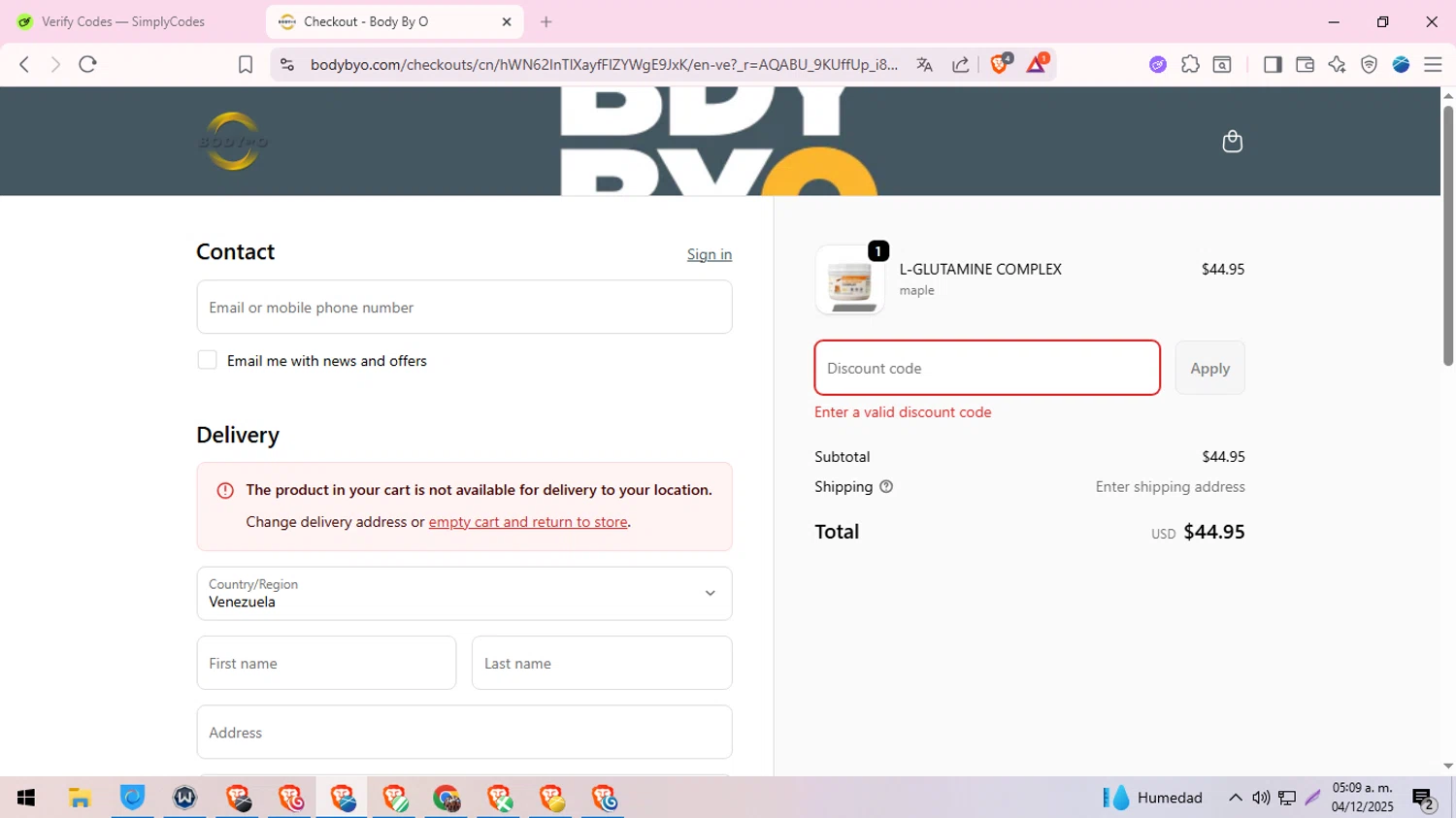Viewport: 1456px width, 818px height.
Task: Open Brave Rewards triangle icon
Action: click(x=1037, y=64)
